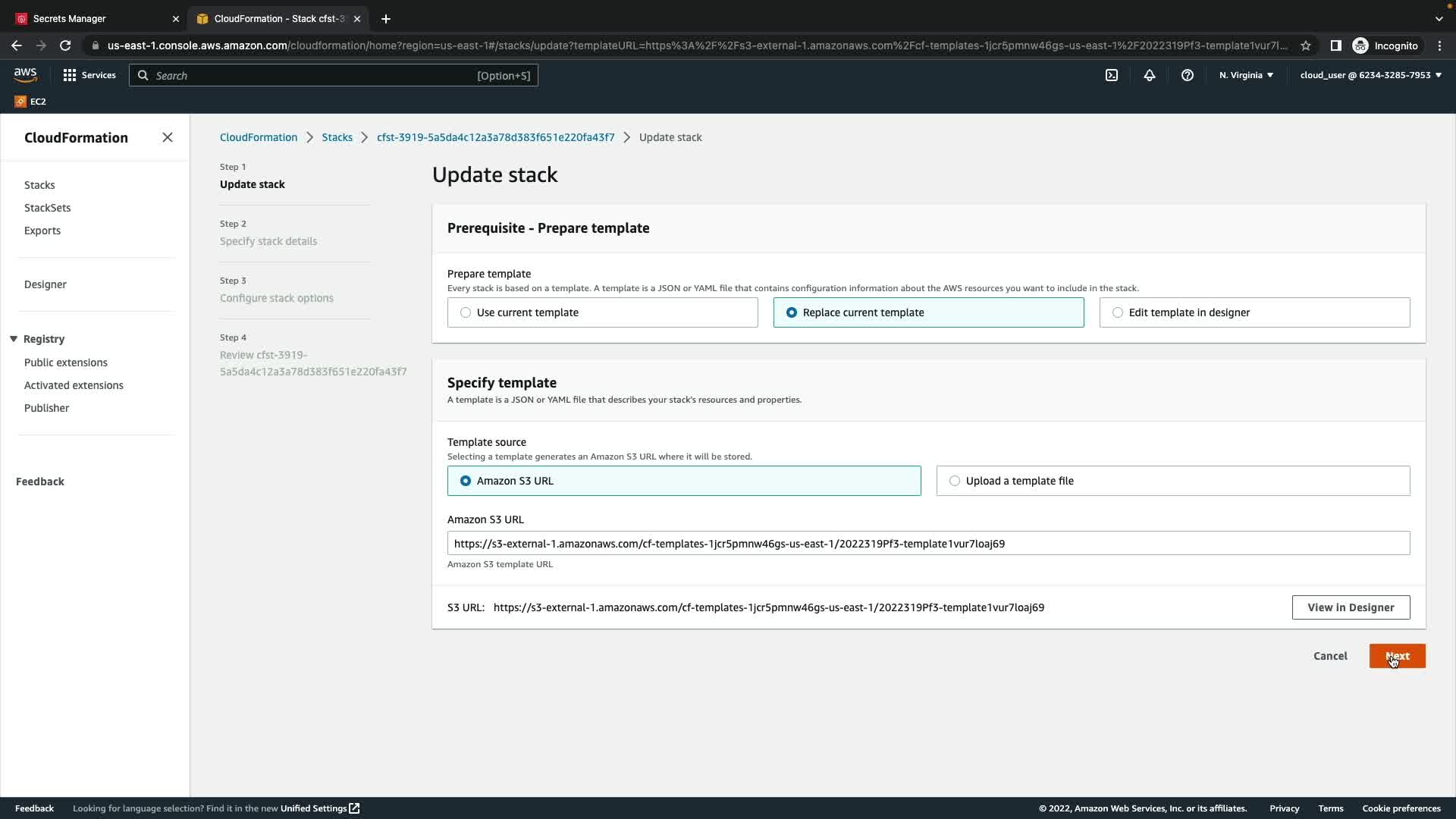Click the EC2 shortcut icon
This screenshot has width=1456, height=819.
[x=30, y=102]
